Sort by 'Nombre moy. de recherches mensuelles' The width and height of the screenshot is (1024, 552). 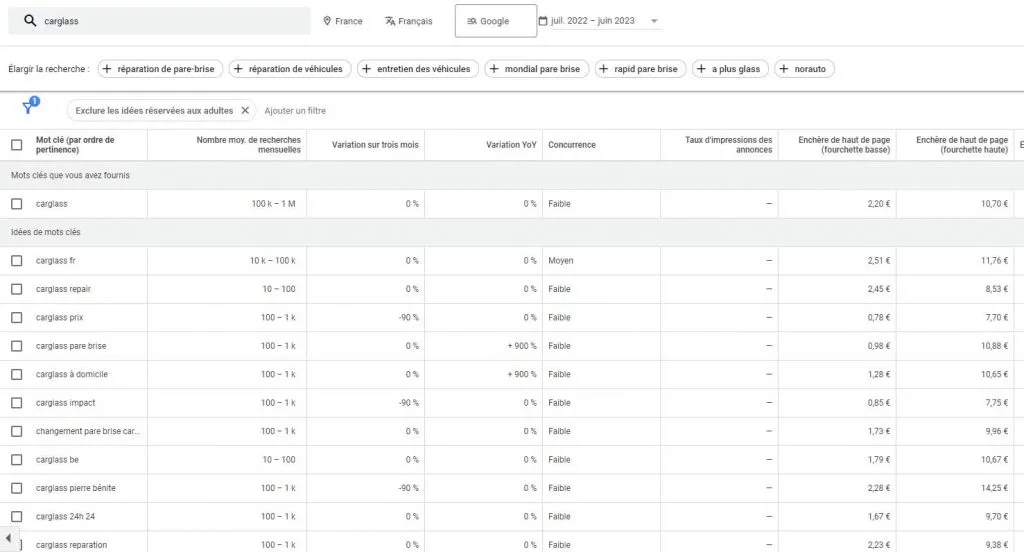248,144
